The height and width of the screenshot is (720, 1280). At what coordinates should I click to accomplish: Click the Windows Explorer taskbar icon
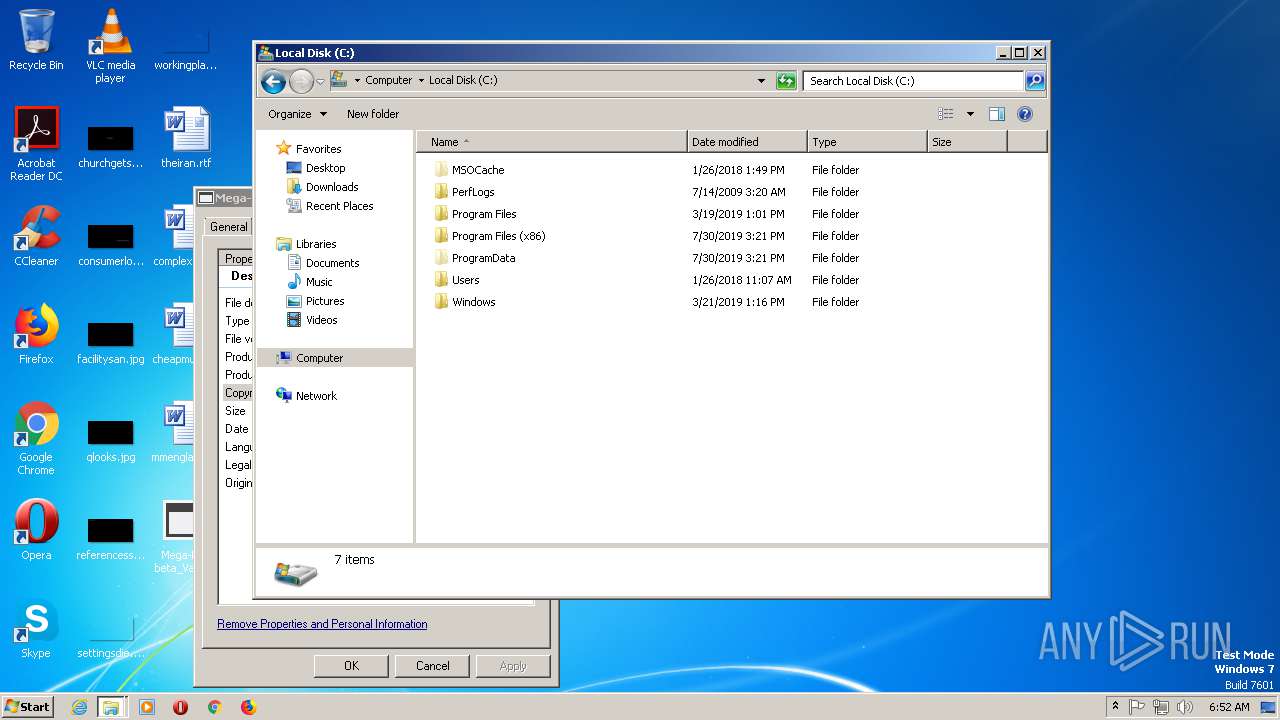(x=111, y=707)
